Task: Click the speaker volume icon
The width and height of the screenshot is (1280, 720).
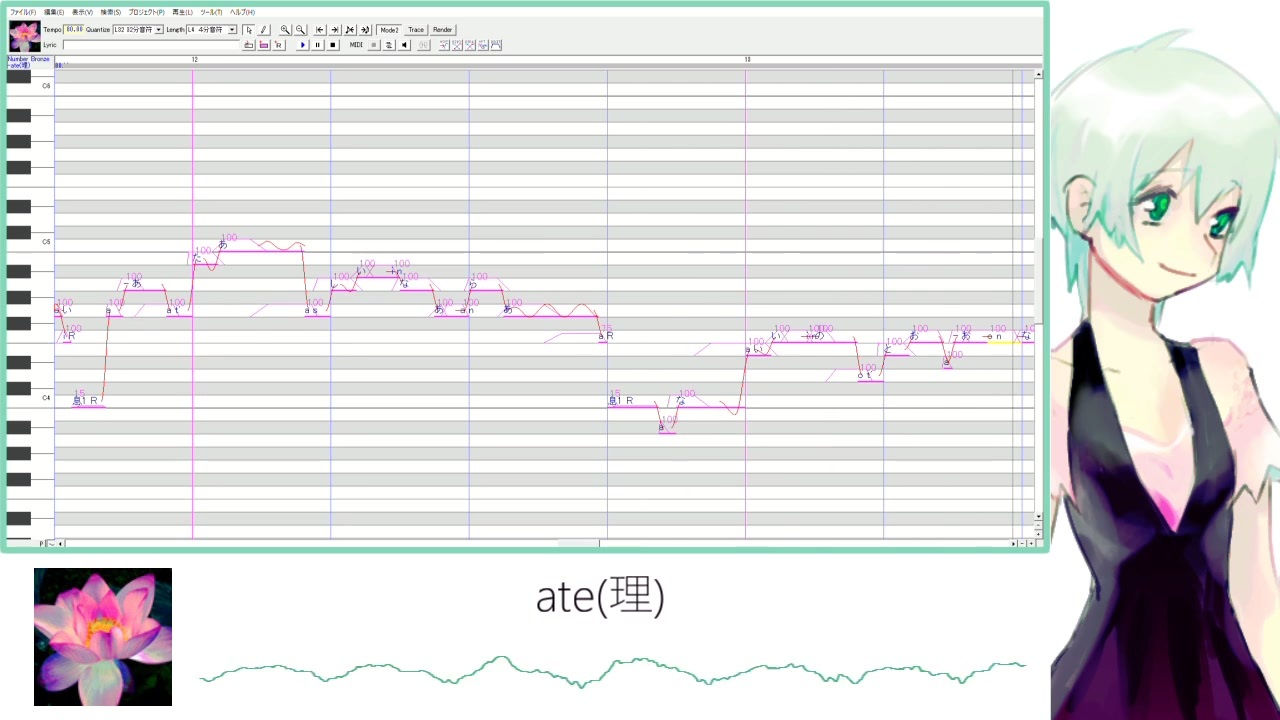Action: point(404,45)
